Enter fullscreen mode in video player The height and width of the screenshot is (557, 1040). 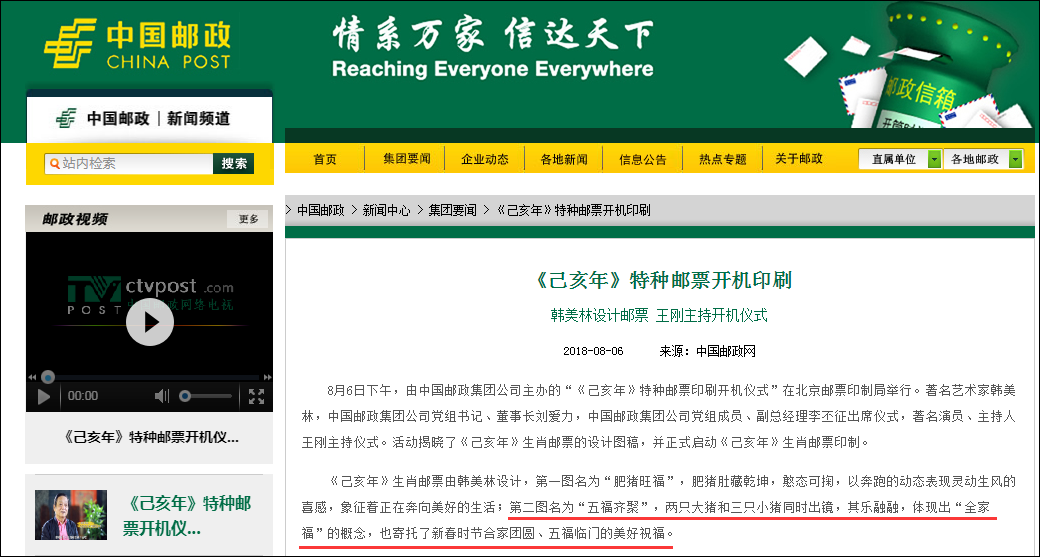(x=256, y=396)
